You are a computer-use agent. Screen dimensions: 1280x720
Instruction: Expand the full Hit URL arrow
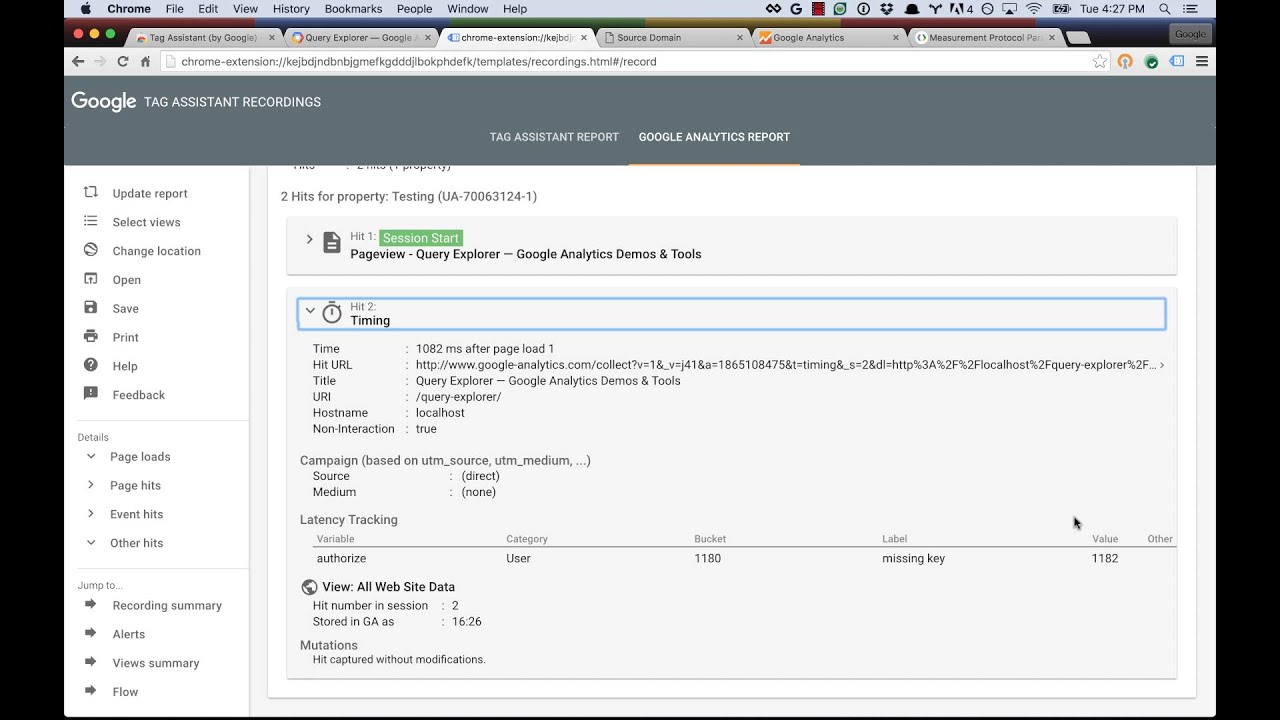(1161, 365)
